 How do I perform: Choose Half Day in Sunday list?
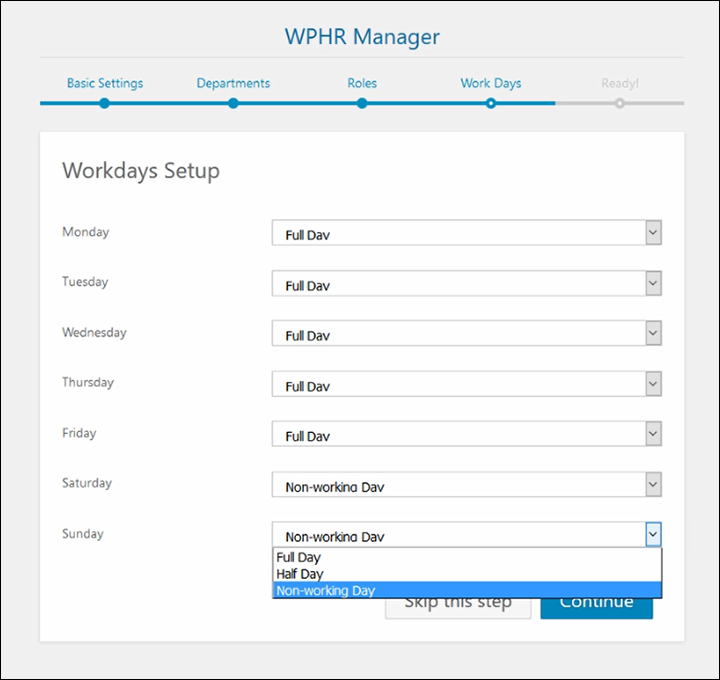pyautogui.click(x=467, y=573)
